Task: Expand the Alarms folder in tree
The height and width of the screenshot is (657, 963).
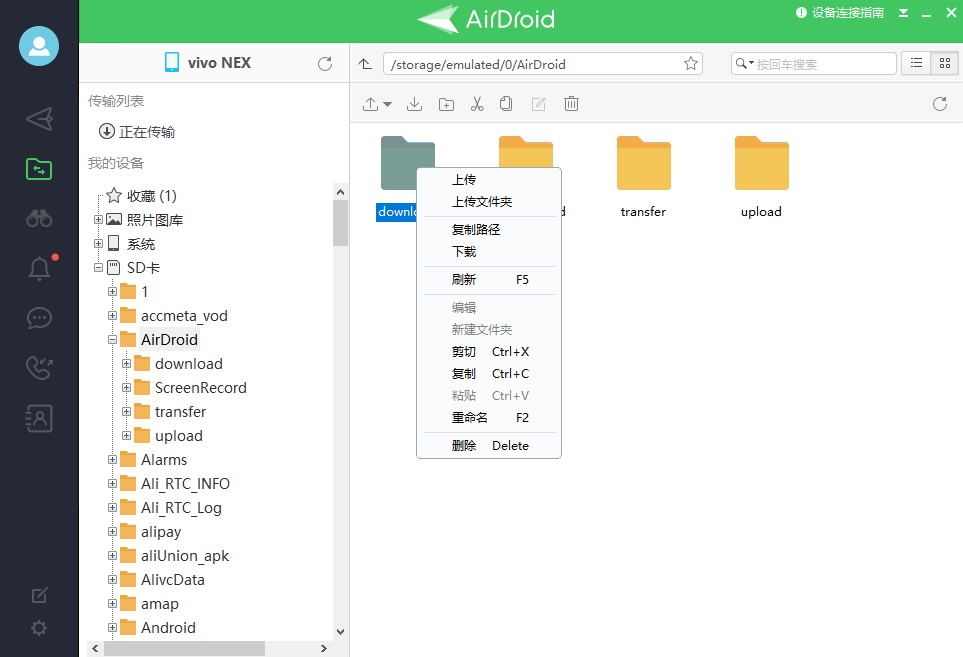Action: (x=113, y=460)
